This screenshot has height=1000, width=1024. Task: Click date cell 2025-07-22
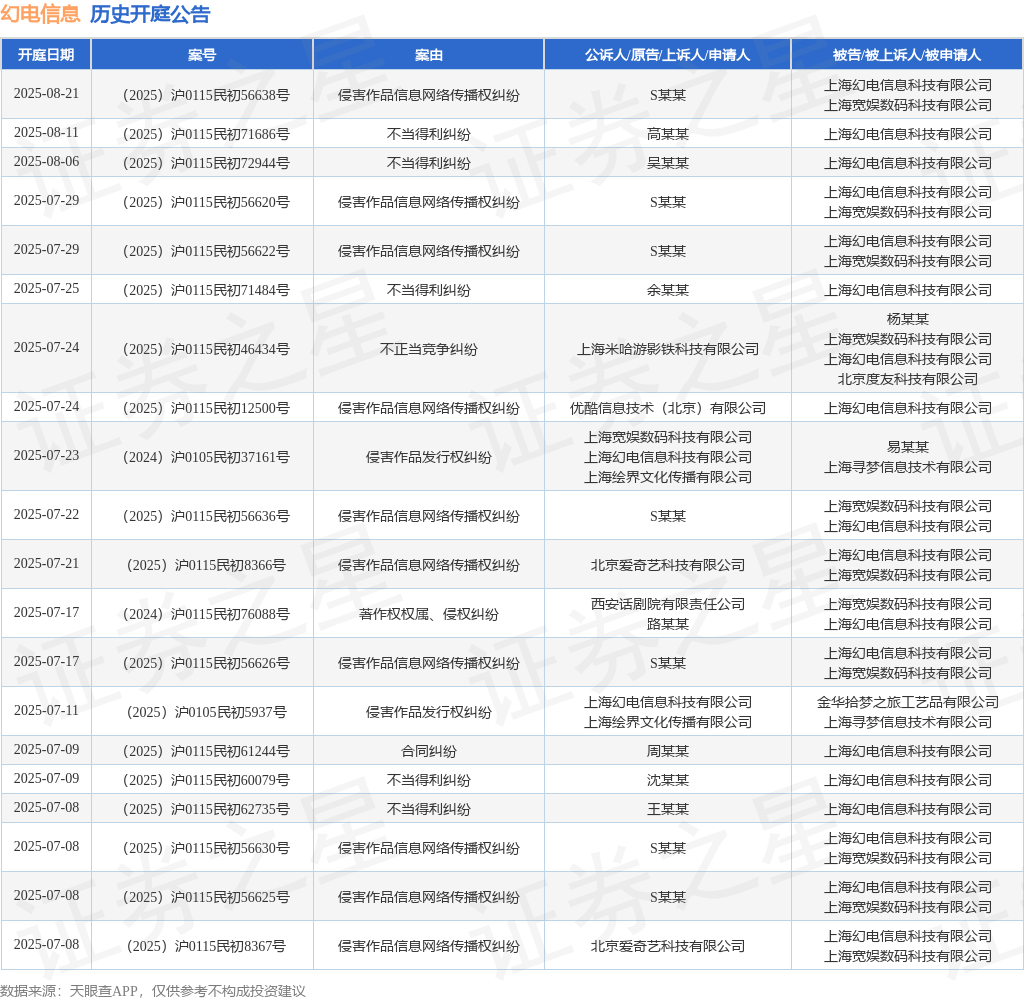[46, 515]
